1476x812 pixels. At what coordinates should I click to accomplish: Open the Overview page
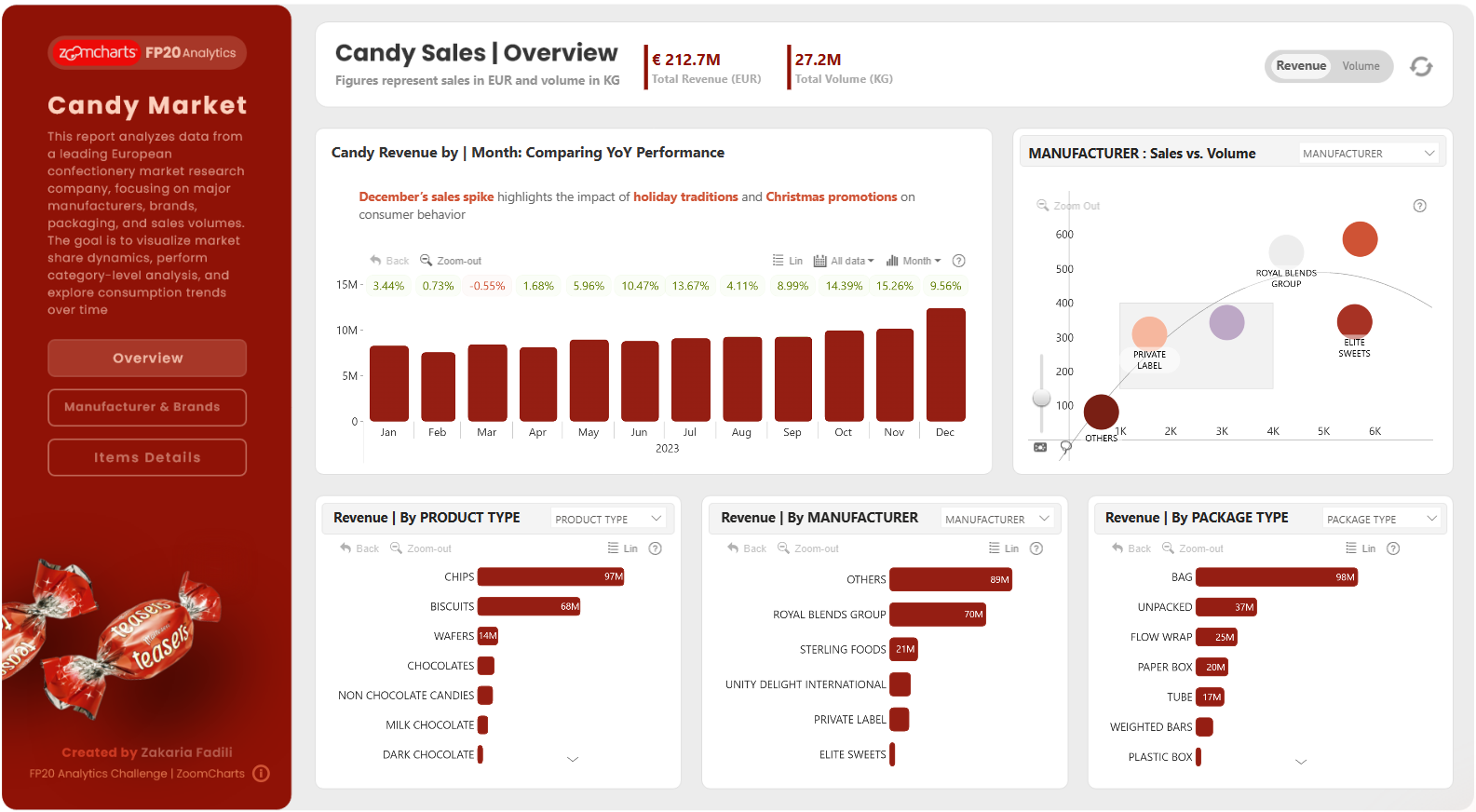pyautogui.click(x=147, y=358)
